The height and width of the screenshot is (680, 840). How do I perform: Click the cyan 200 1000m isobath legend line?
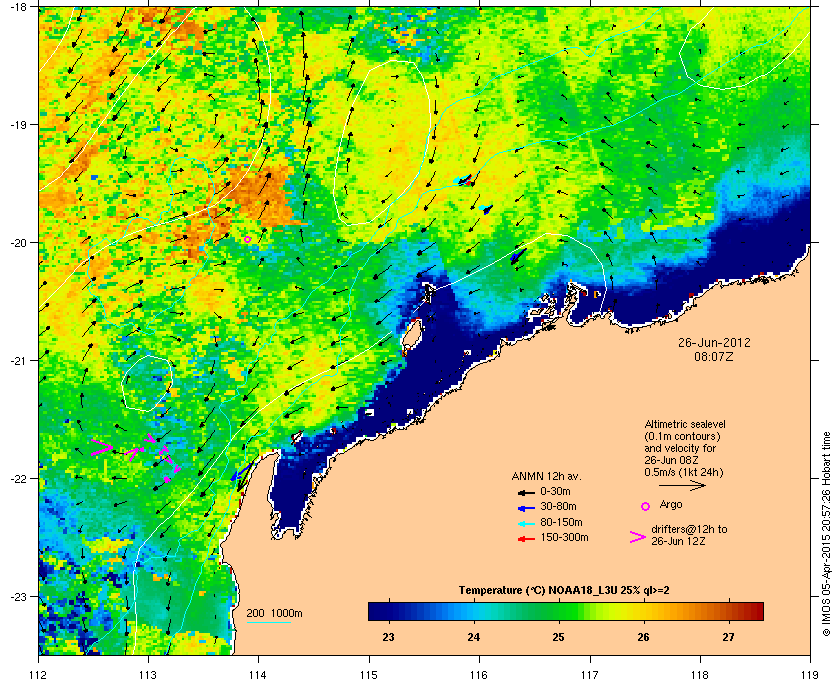[x=268, y=622]
